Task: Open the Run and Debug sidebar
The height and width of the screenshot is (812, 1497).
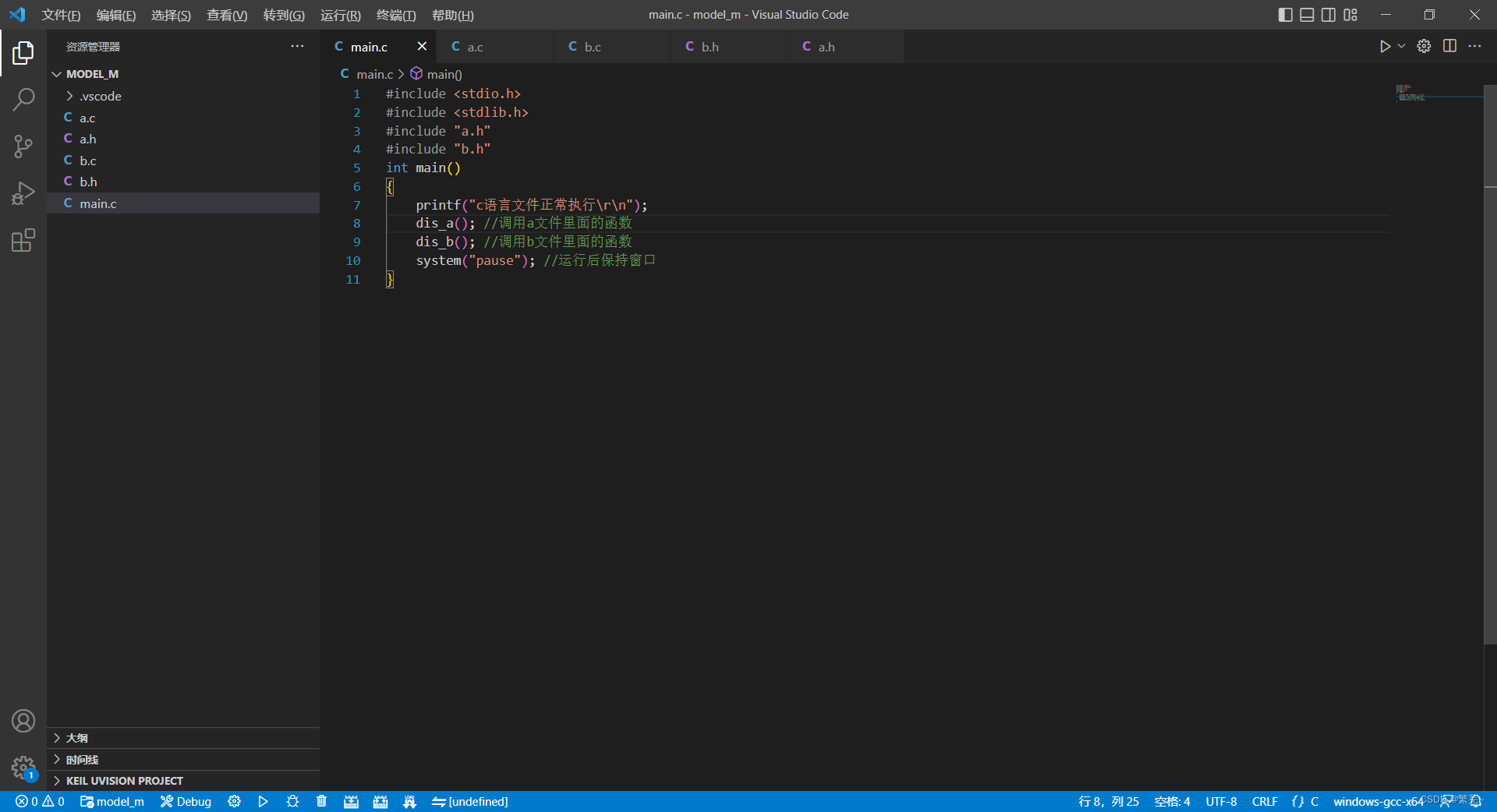Action: [x=23, y=193]
